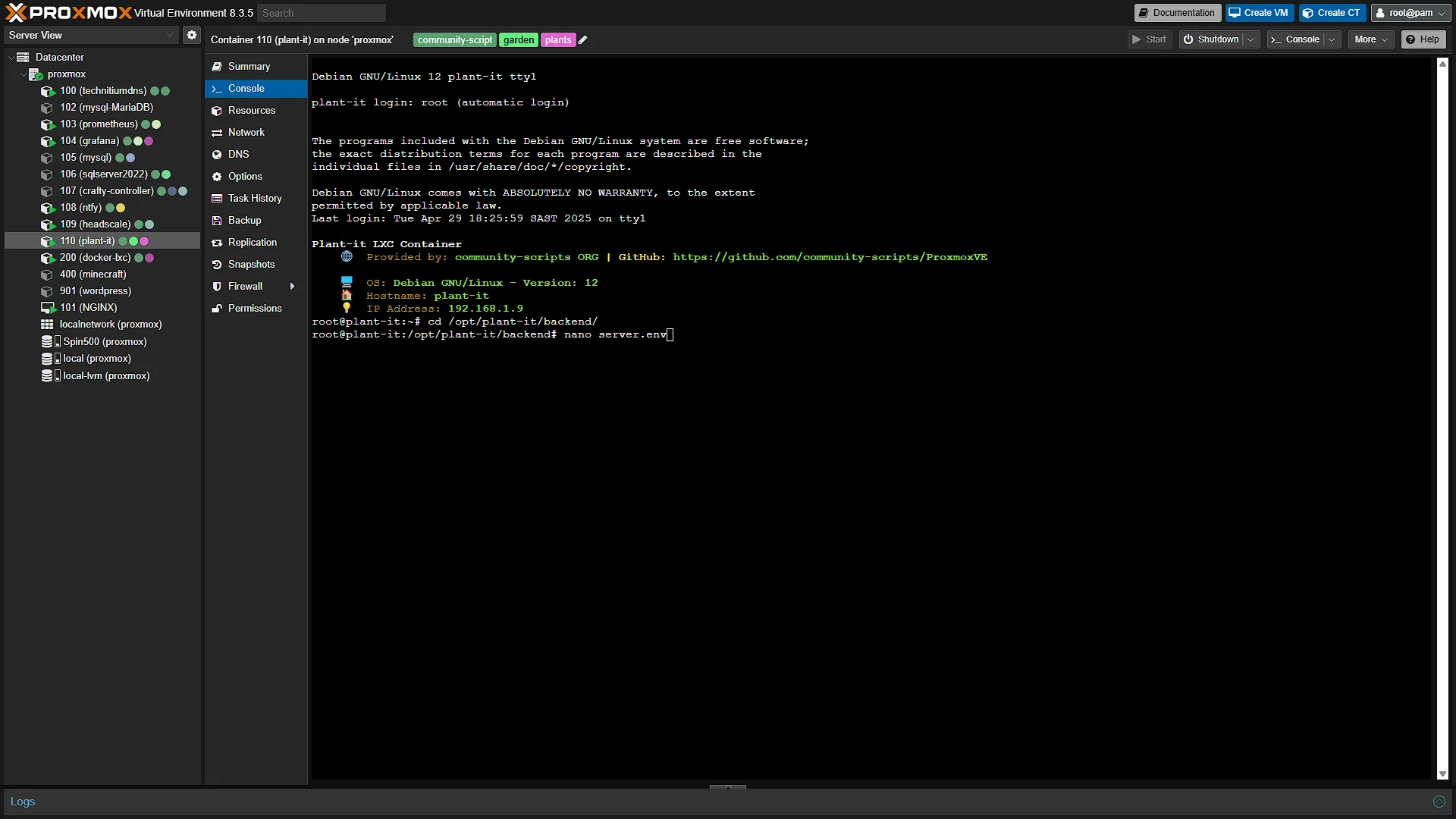Click the Search input field
The width and height of the screenshot is (1456, 819).
click(x=322, y=13)
